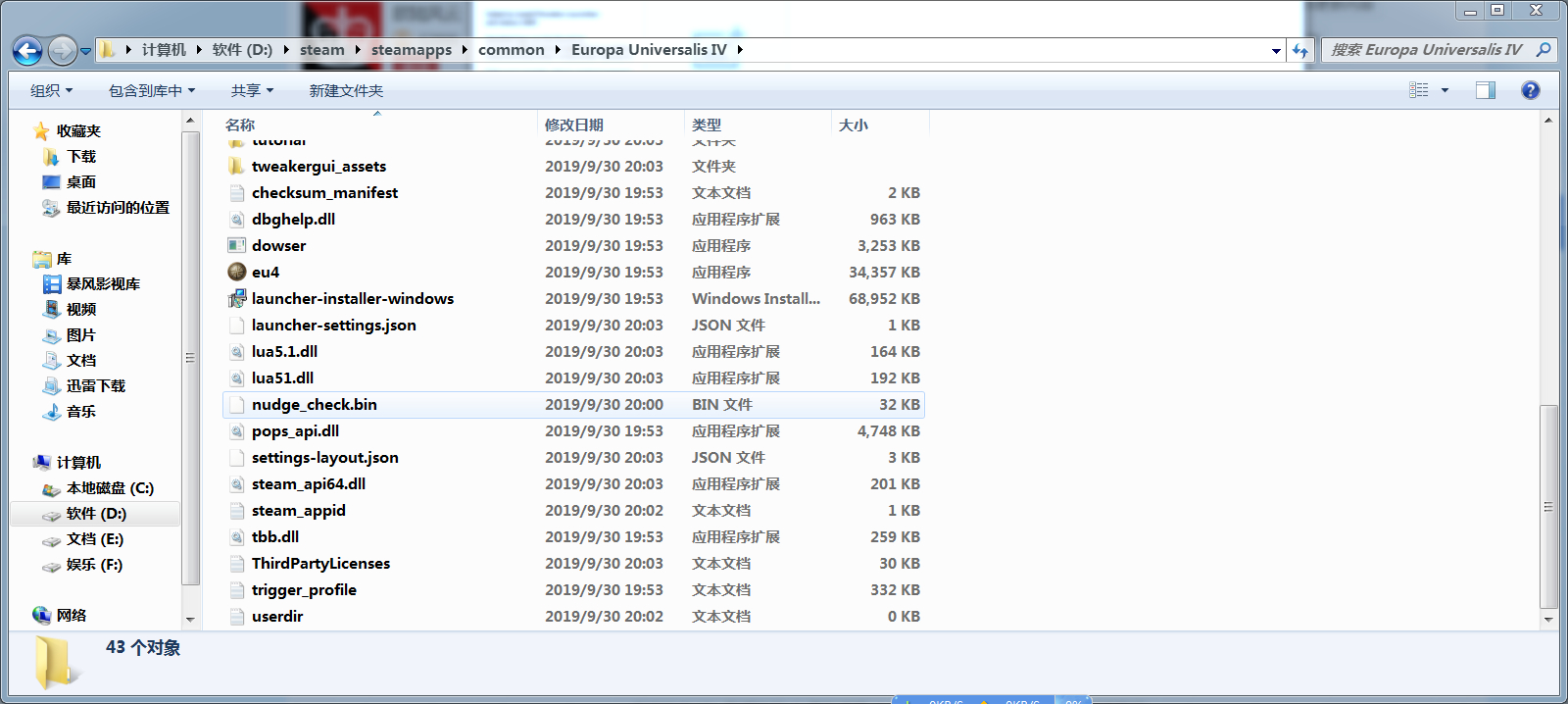Select the lua5.1.dll file icon

coord(236,352)
